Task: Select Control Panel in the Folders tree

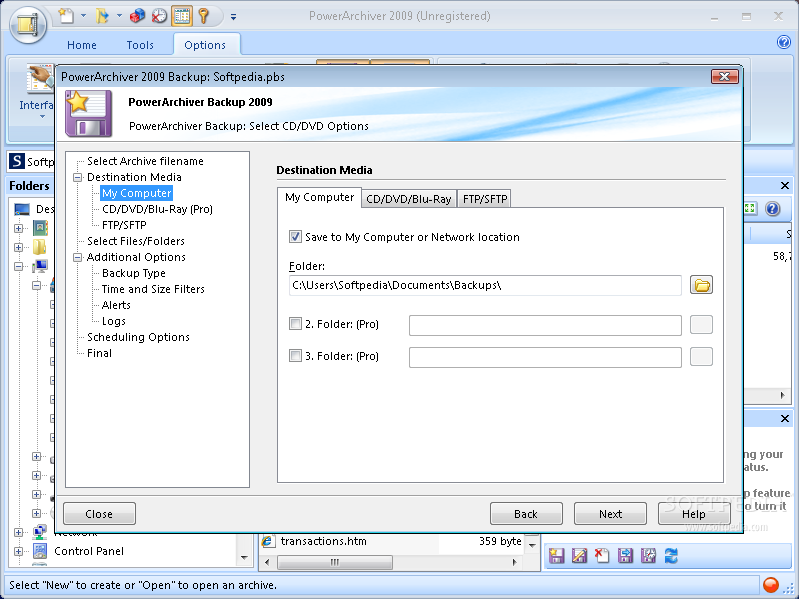Action: pos(89,551)
